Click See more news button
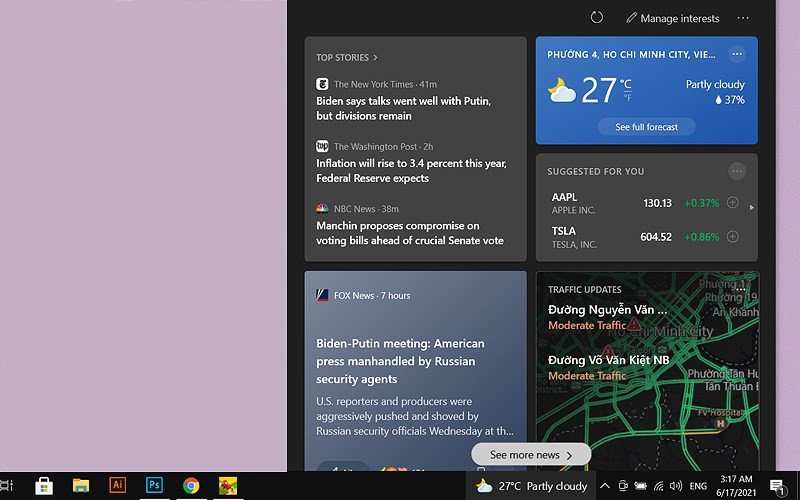 tap(531, 455)
